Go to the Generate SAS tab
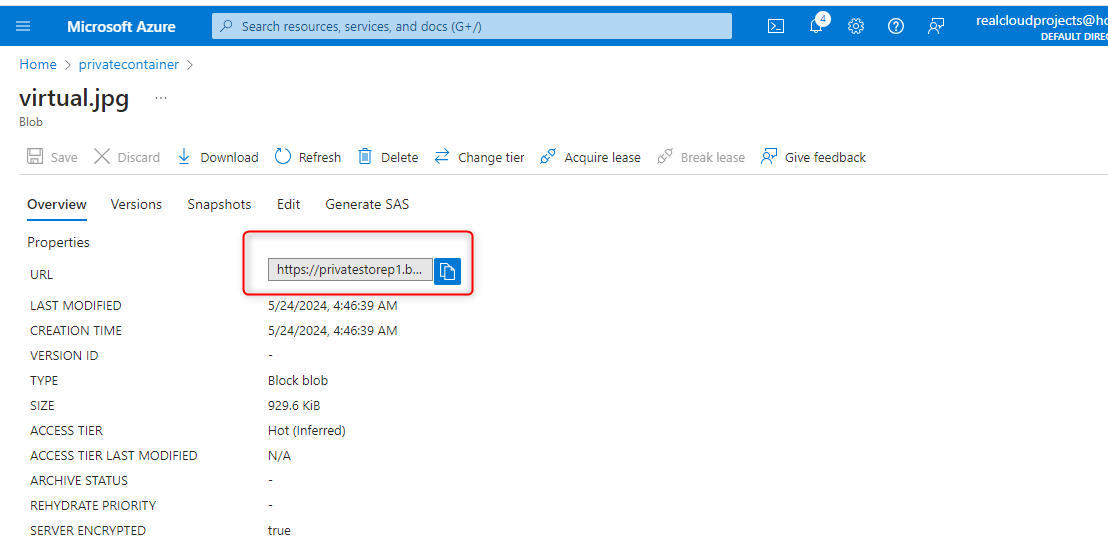This screenshot has width=1108, height=551. [x=367, y=204]
